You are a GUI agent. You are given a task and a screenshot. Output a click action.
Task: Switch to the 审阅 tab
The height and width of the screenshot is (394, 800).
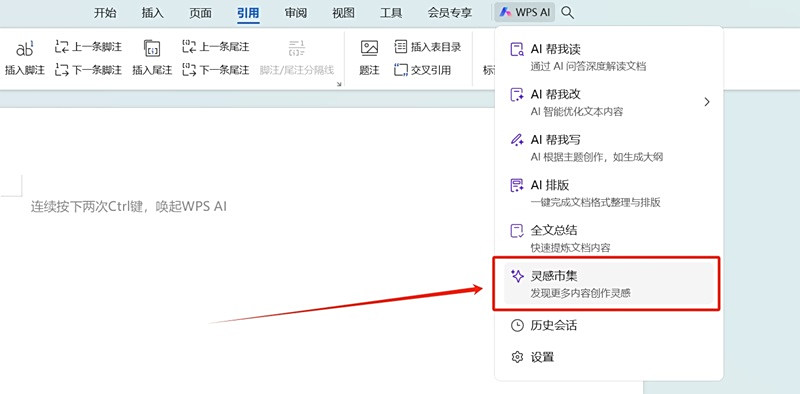click(296, 13)
